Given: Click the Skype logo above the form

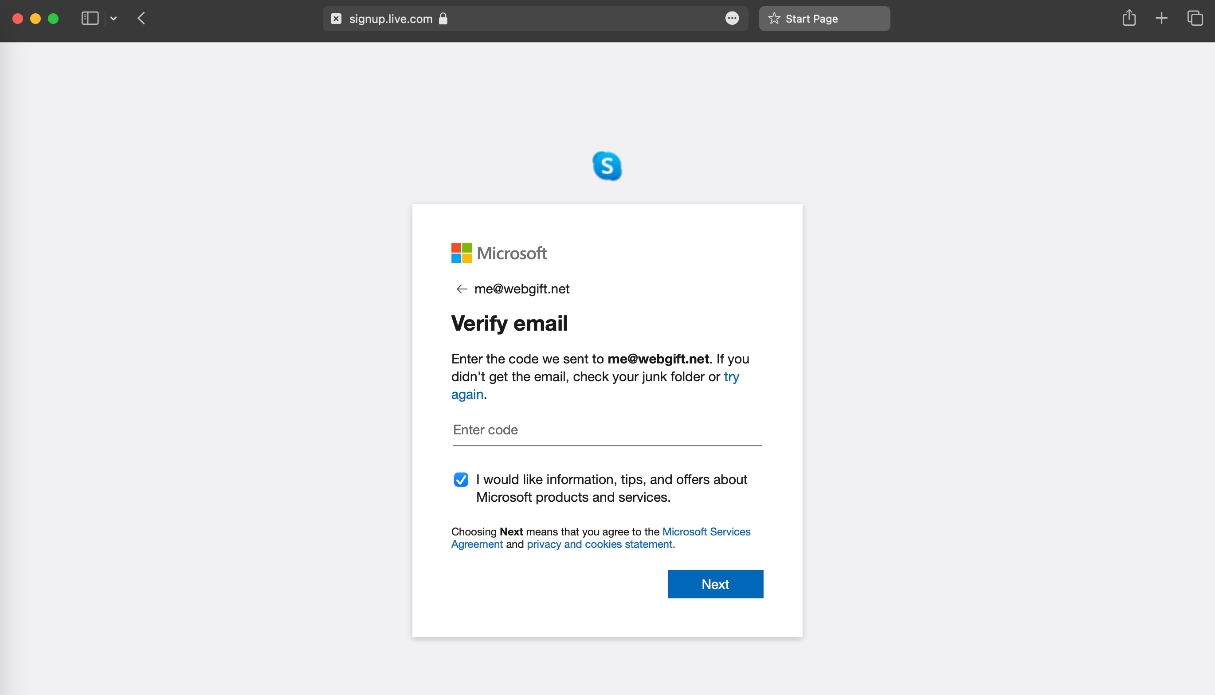Looking at the screenshot, I should [x=607, y=166].
